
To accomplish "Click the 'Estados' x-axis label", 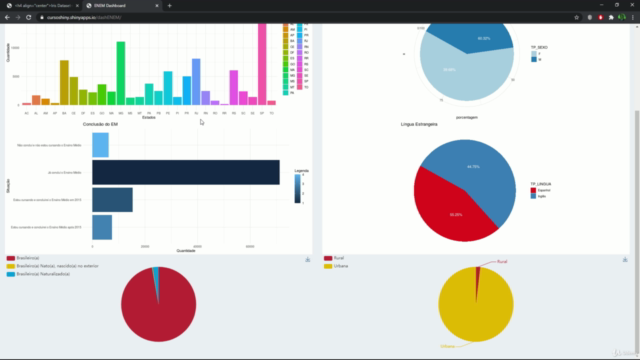I will click(149, 118).
